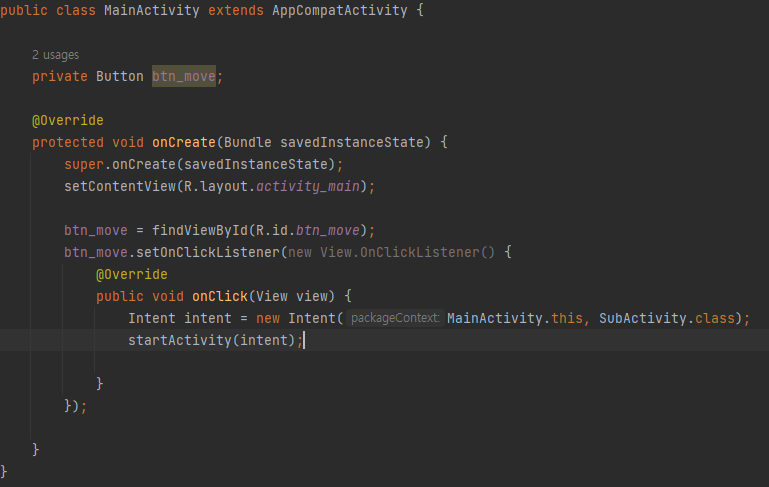This screenshot has height=487, width=769.
Task: Click AppCompatActivity in the class header
Action: point(339,10)
